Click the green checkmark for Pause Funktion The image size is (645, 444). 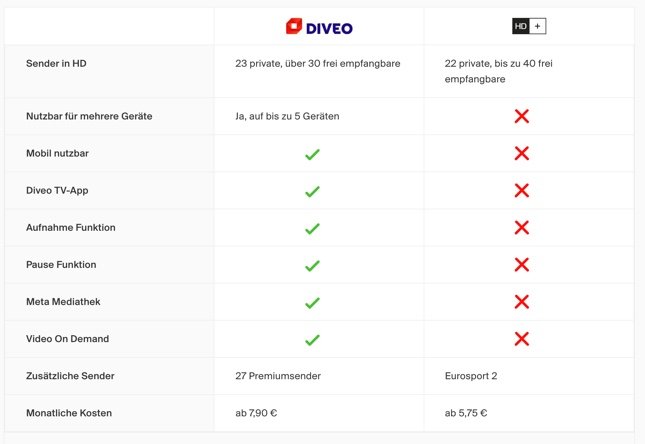pos(312,265)
